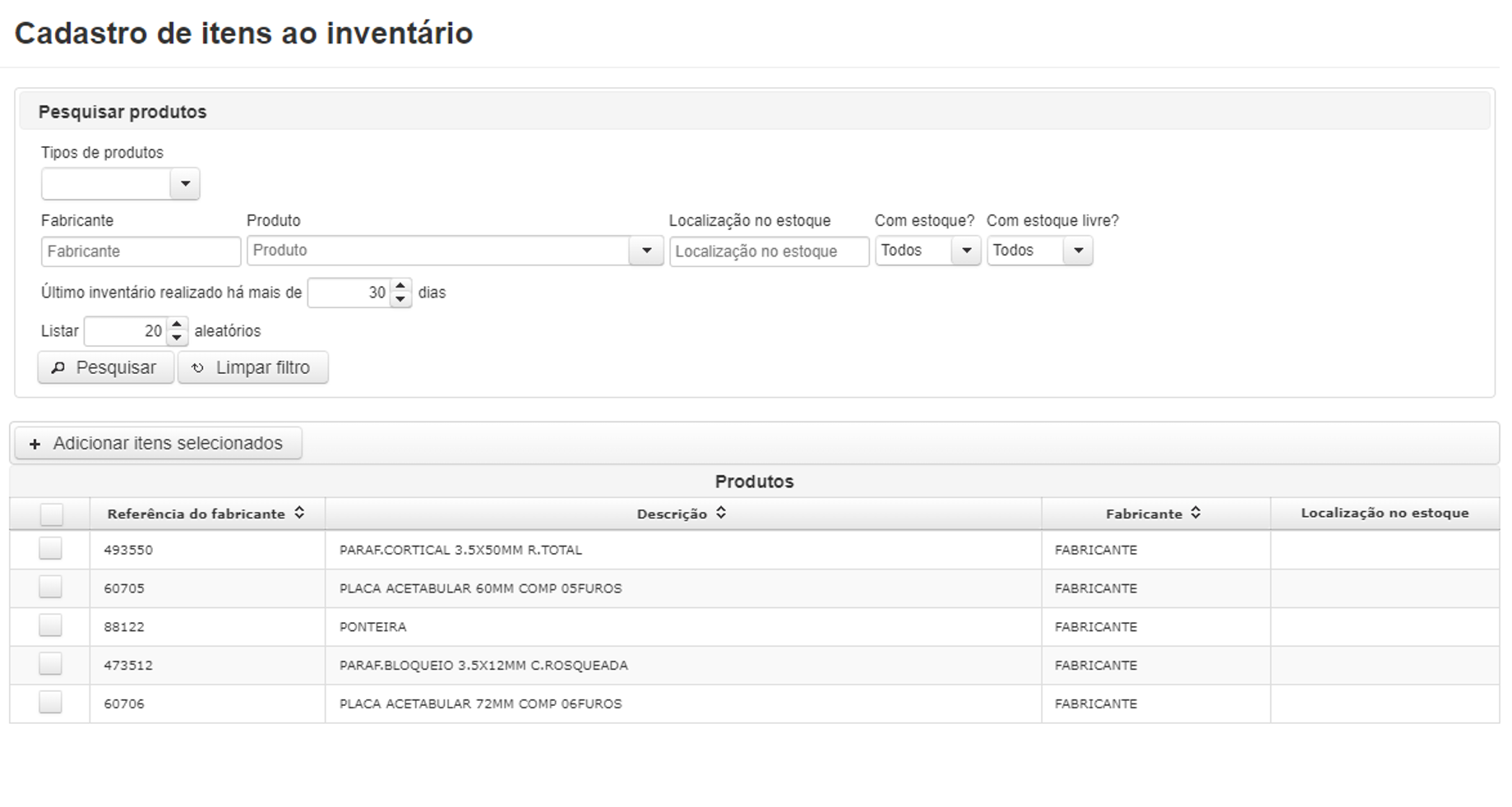Open the Tipos de produtos dropdown
Image resolution: width=1512 pixels, height=807 pixels.
(x=185, y=184)
